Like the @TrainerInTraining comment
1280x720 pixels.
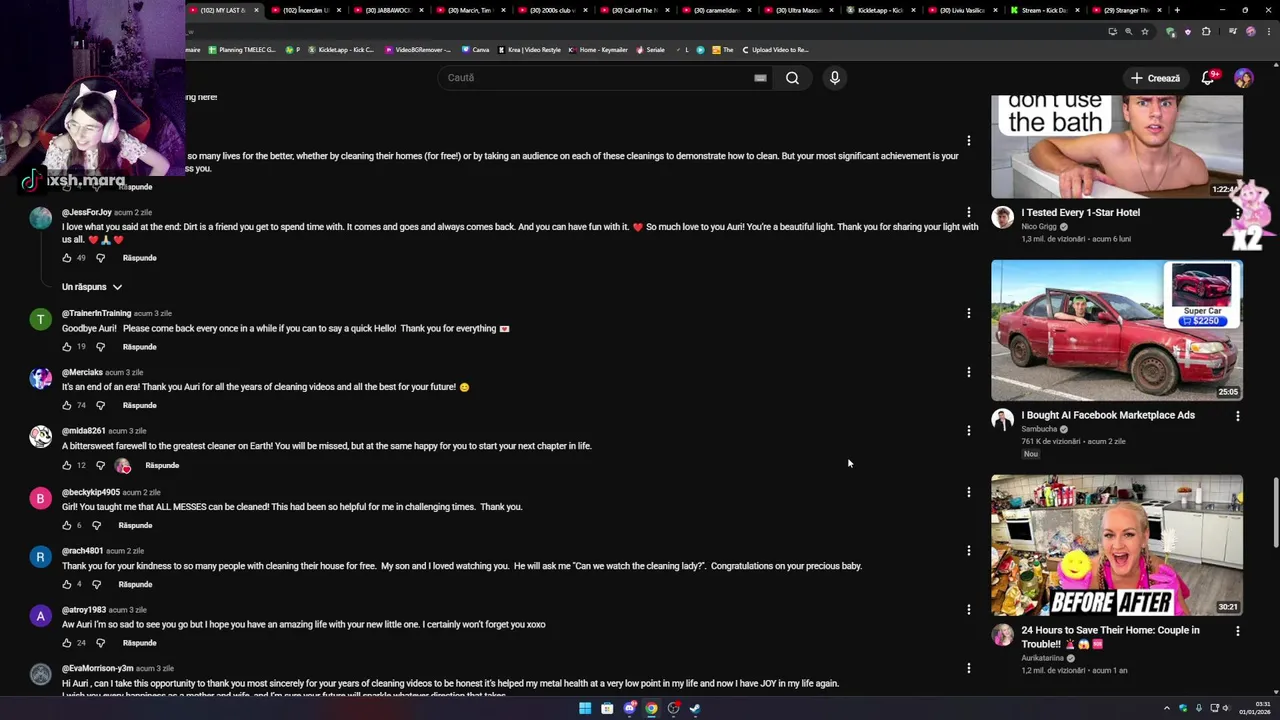click(67, 347)
